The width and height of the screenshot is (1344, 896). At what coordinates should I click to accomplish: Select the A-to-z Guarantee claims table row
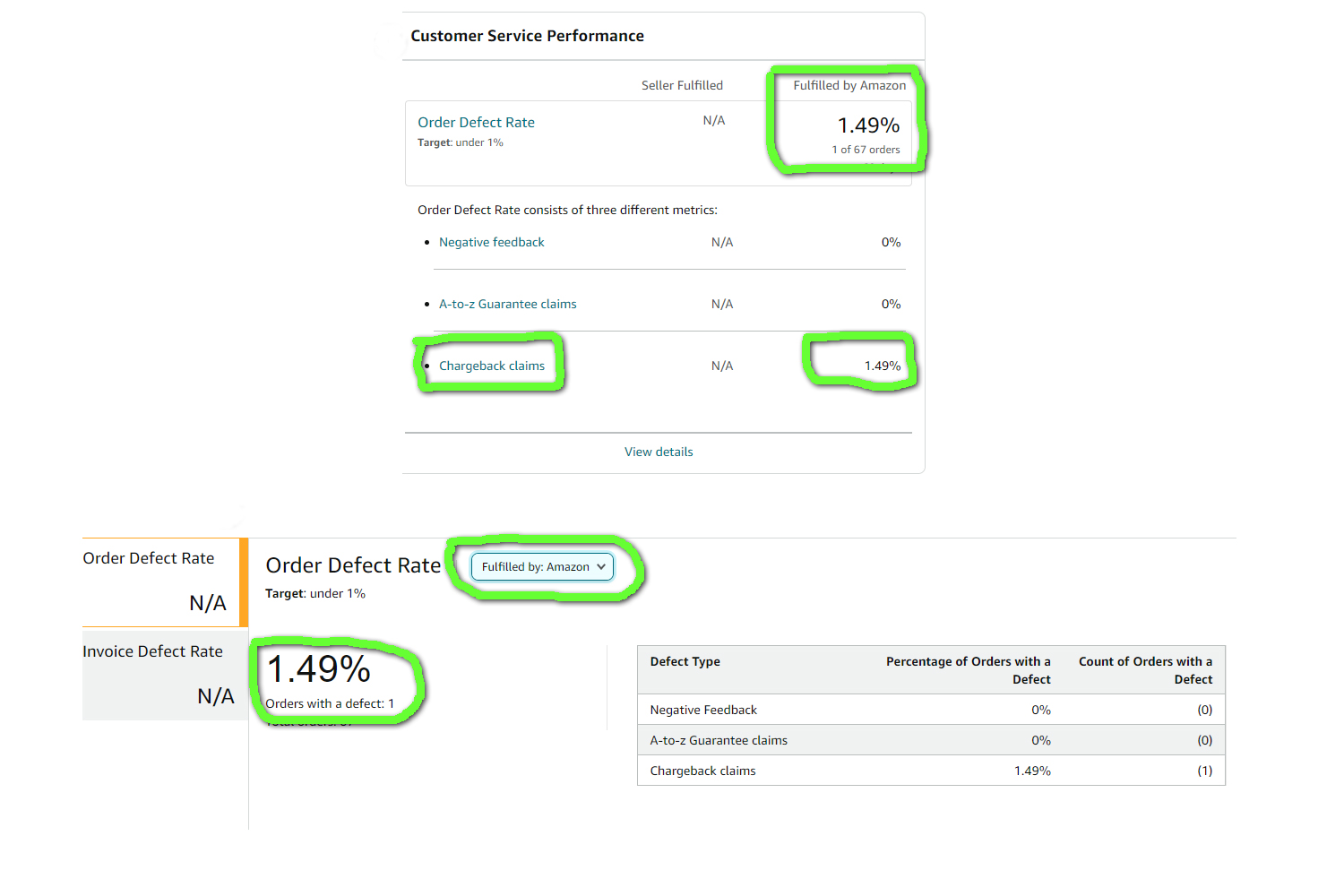tap(931, 740)
